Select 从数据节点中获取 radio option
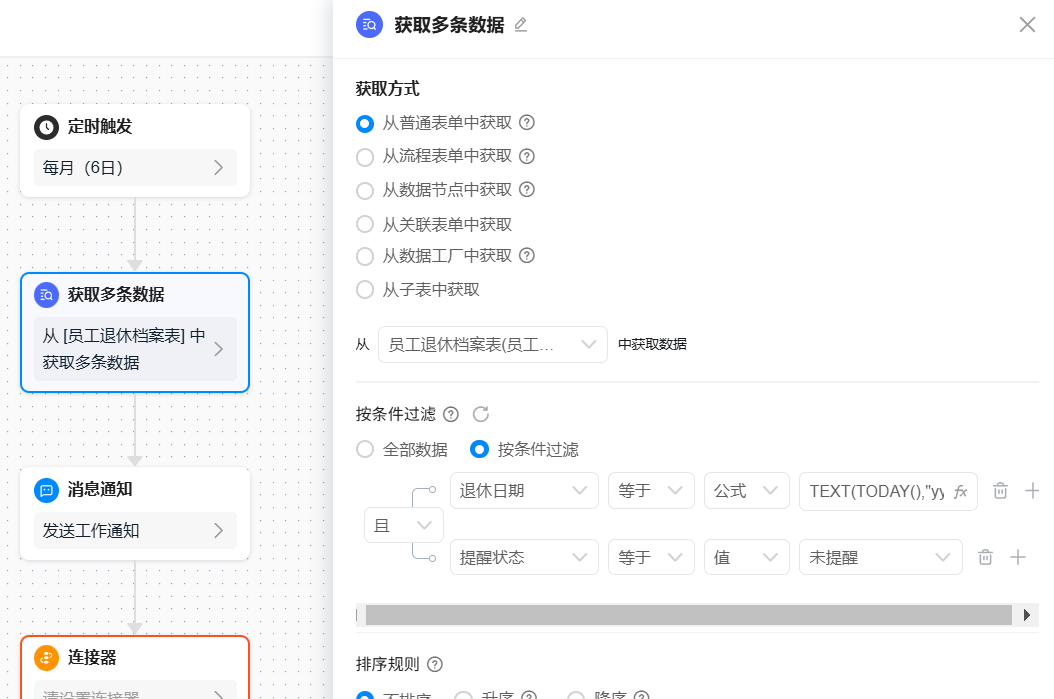 coord(364,190)
